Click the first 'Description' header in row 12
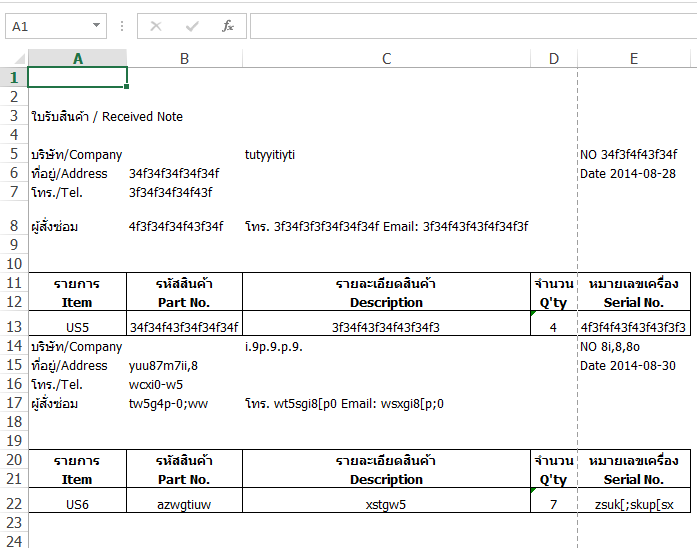 point(386,303)
